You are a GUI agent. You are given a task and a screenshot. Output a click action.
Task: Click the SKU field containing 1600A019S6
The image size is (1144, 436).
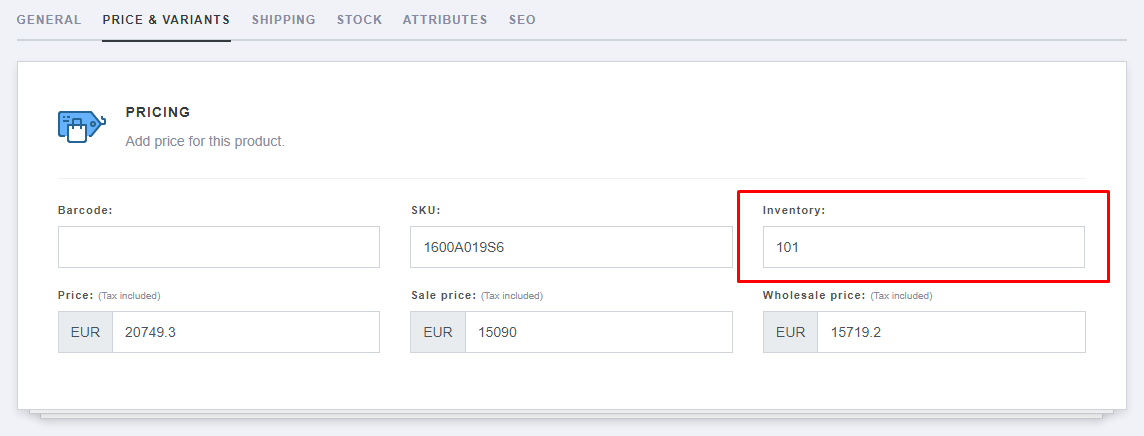571,247
